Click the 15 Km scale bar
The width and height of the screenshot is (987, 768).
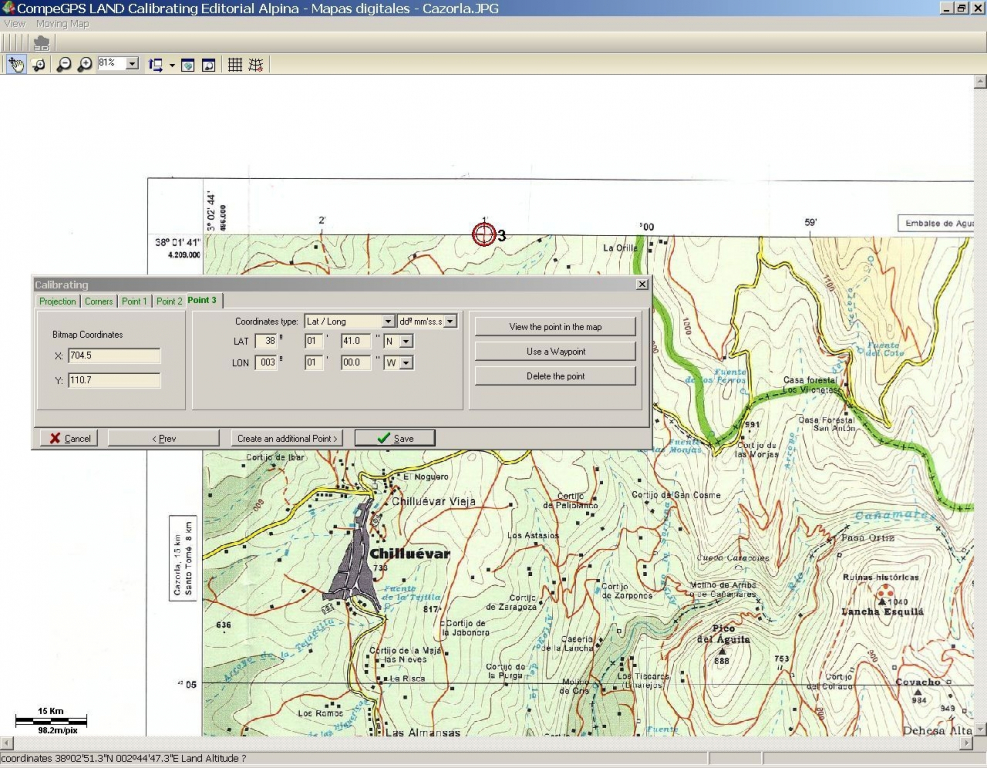pyautogui.click(x=50, y=720)
